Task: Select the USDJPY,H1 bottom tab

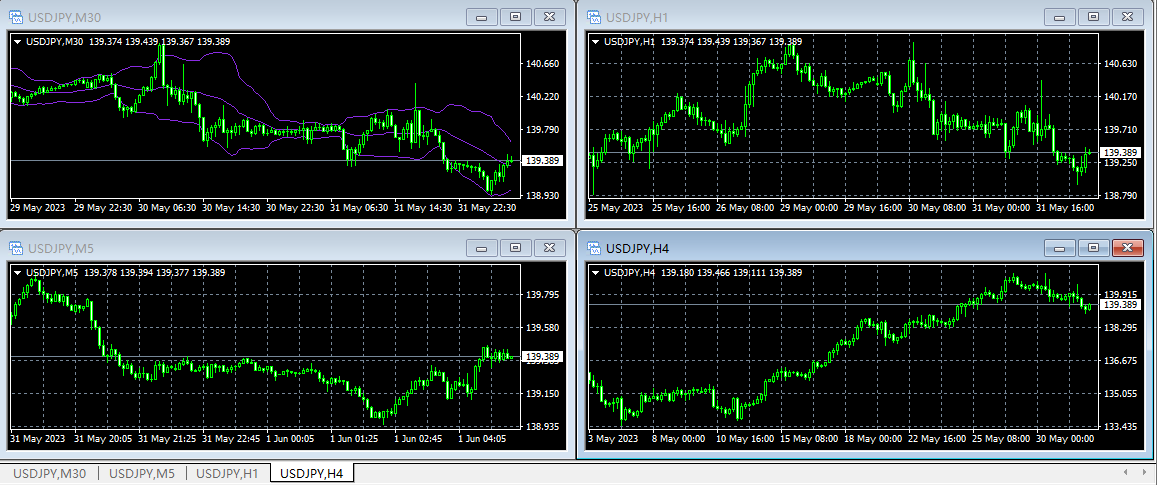Action: [227, 473]
